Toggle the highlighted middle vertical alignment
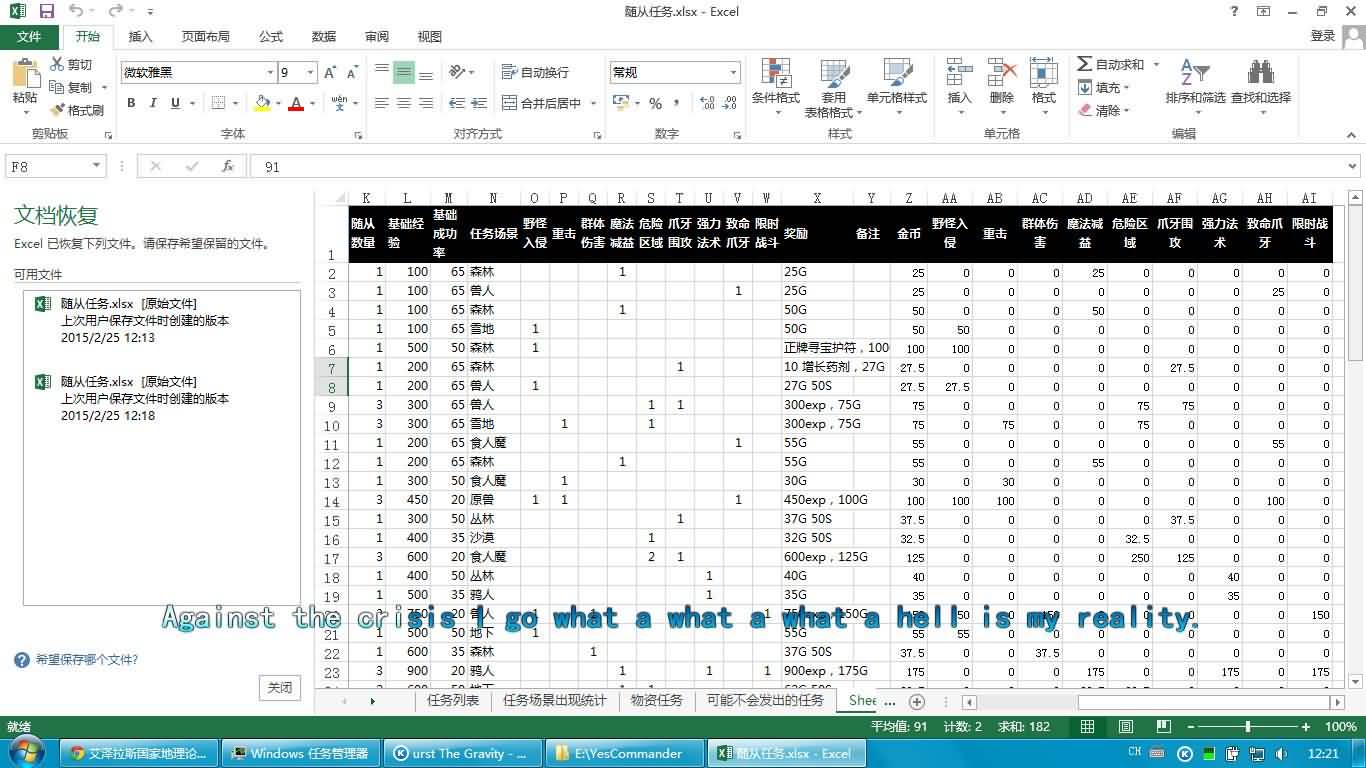Viewport: 1366px width, 768px height. click(x=404, y=72)
